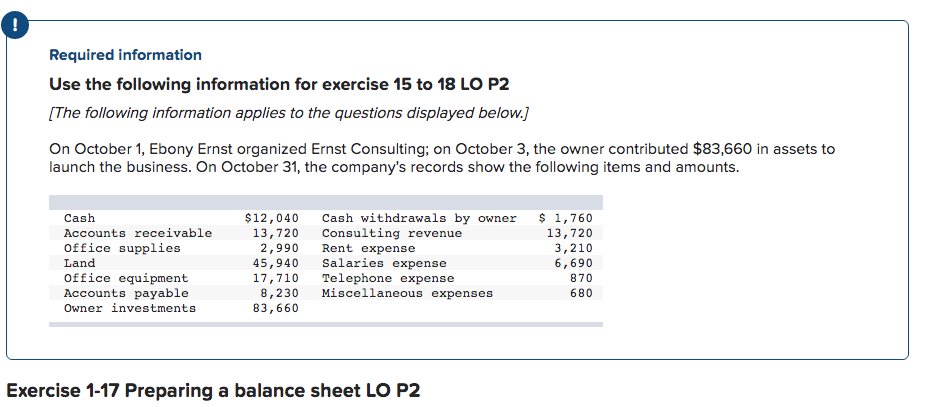Screen dimensions: 941x407
Task: Click the Owner investments amount 83,660
Action: 275,309
